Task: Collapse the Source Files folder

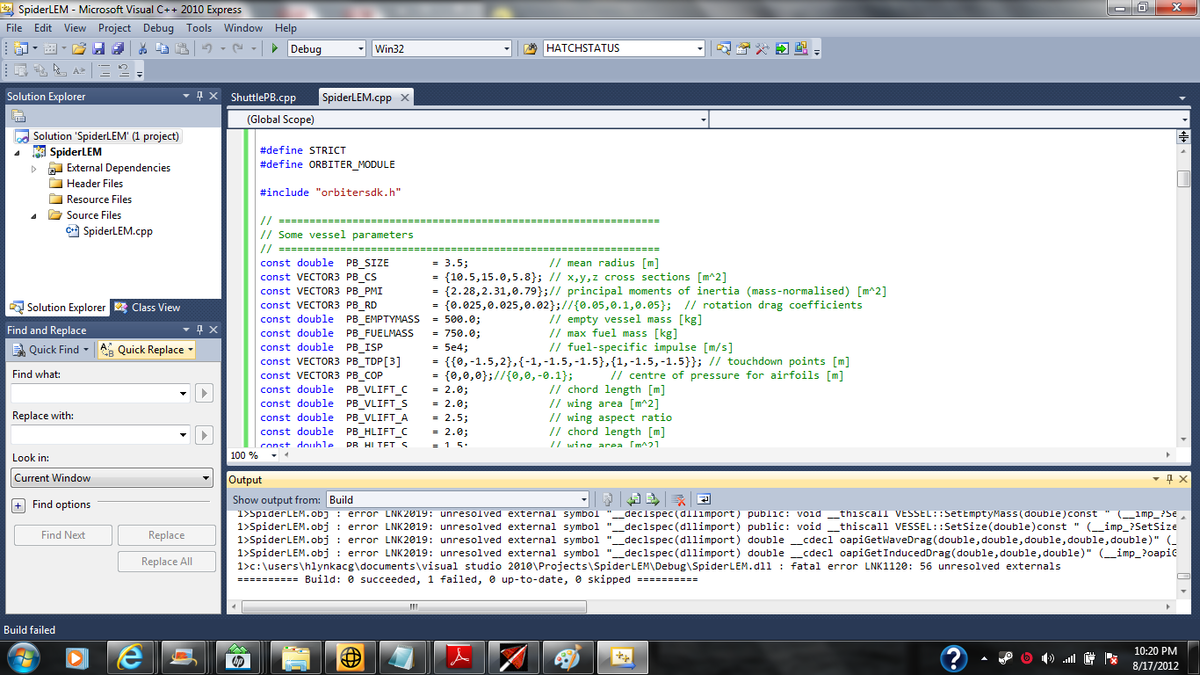Action: point(36,215)
